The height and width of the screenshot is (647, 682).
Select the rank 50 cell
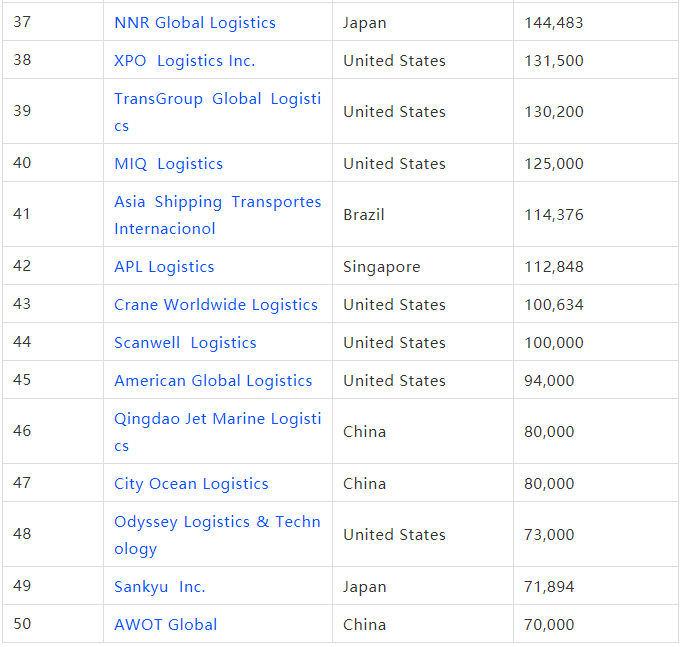[22, 625]
